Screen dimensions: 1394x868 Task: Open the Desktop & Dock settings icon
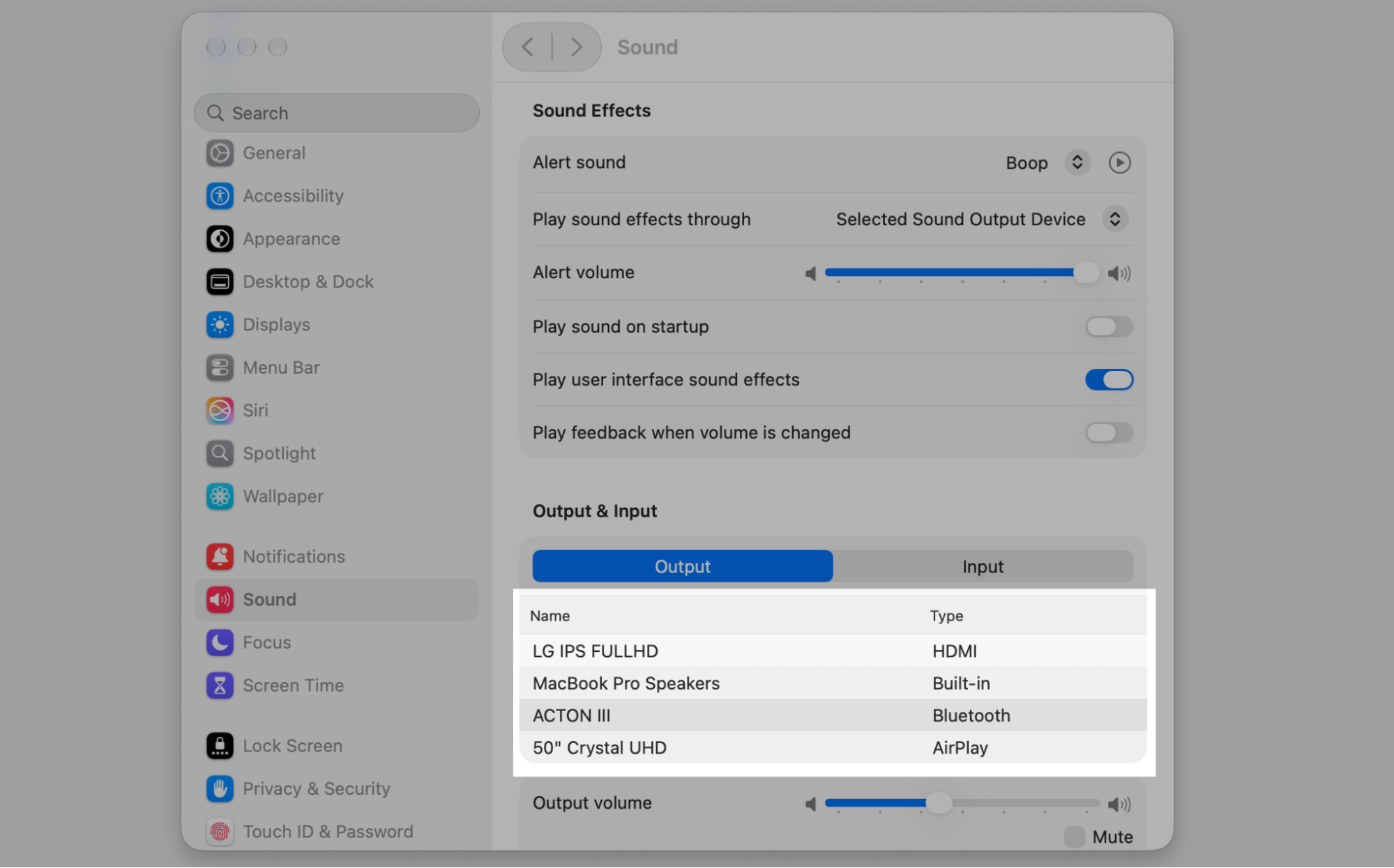[x=220, y=282]
